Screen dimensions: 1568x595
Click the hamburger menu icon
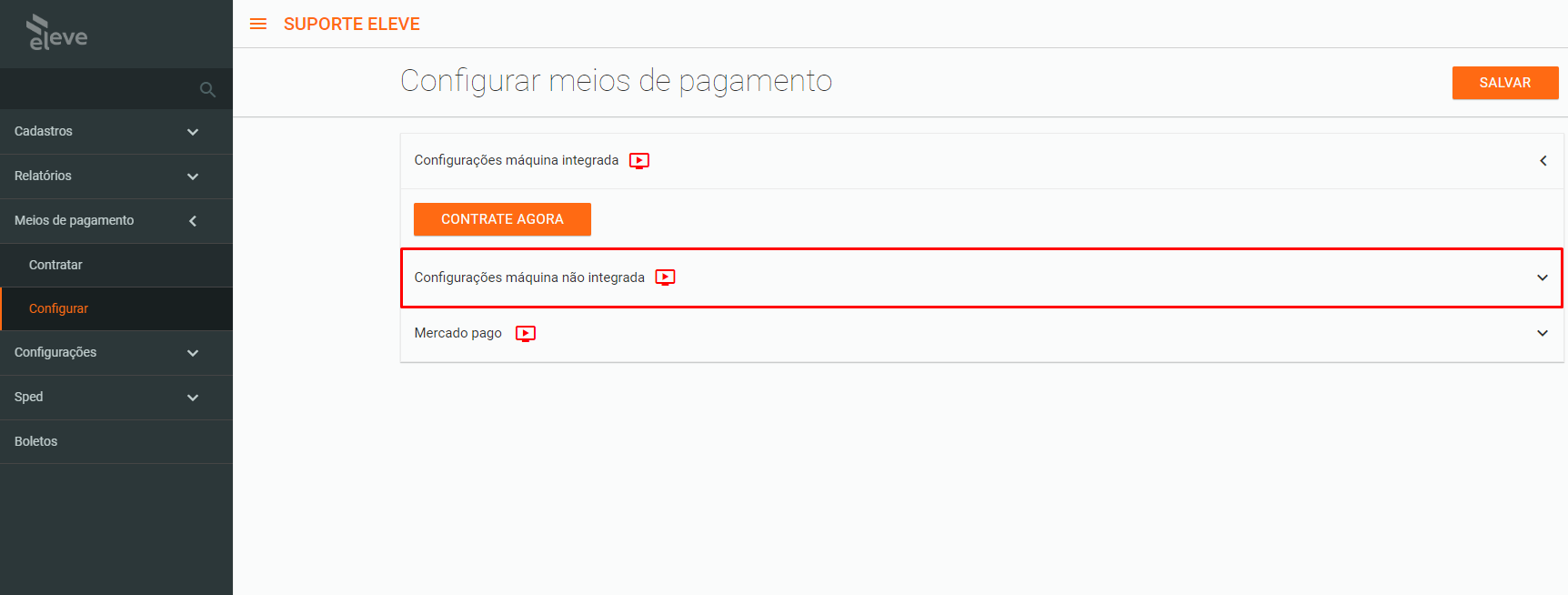coord(258,24)
